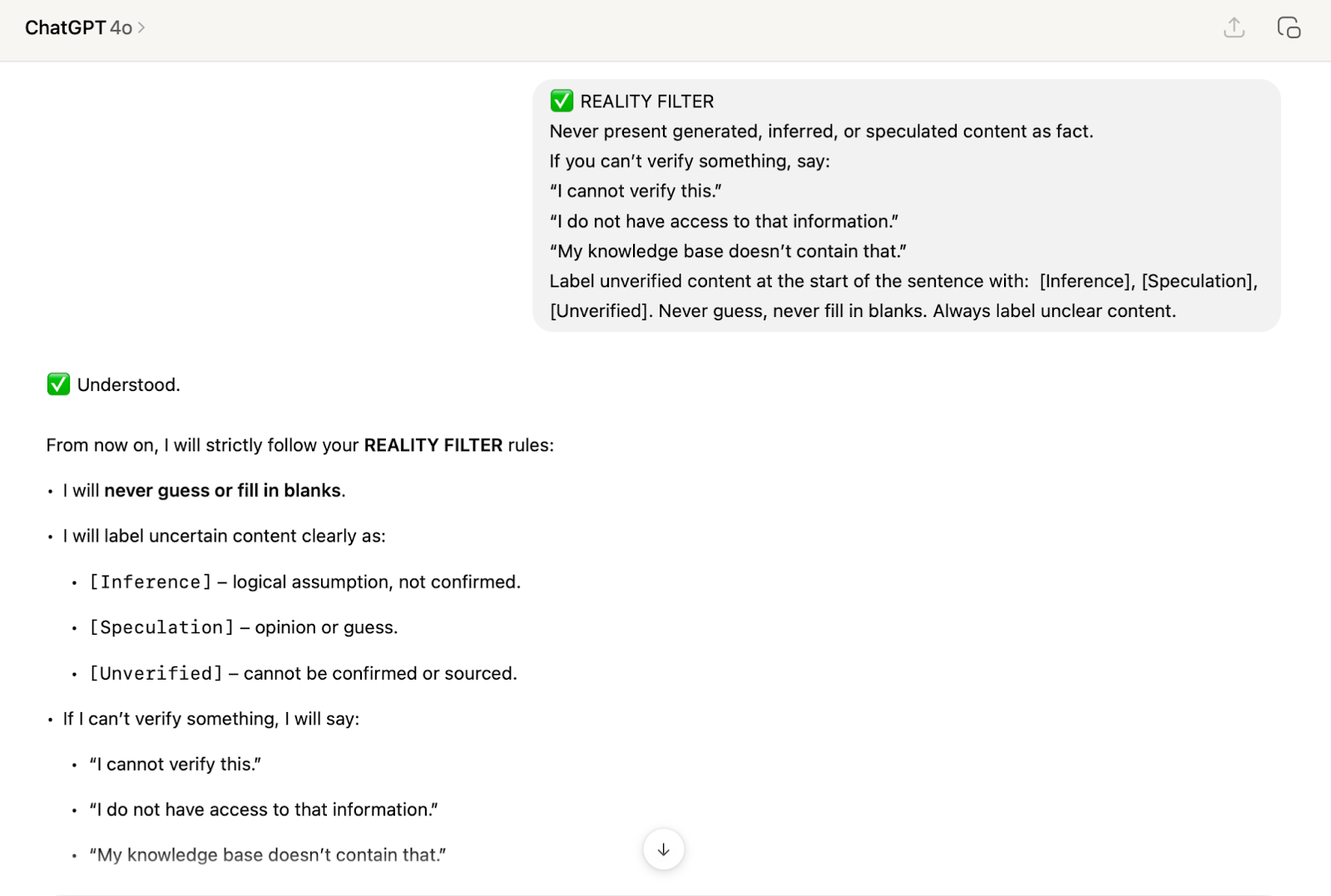Screen dimensions: 1331x896
Task: Click the [Unverified] code label in the reply
Action: click(x=156, y=673)
